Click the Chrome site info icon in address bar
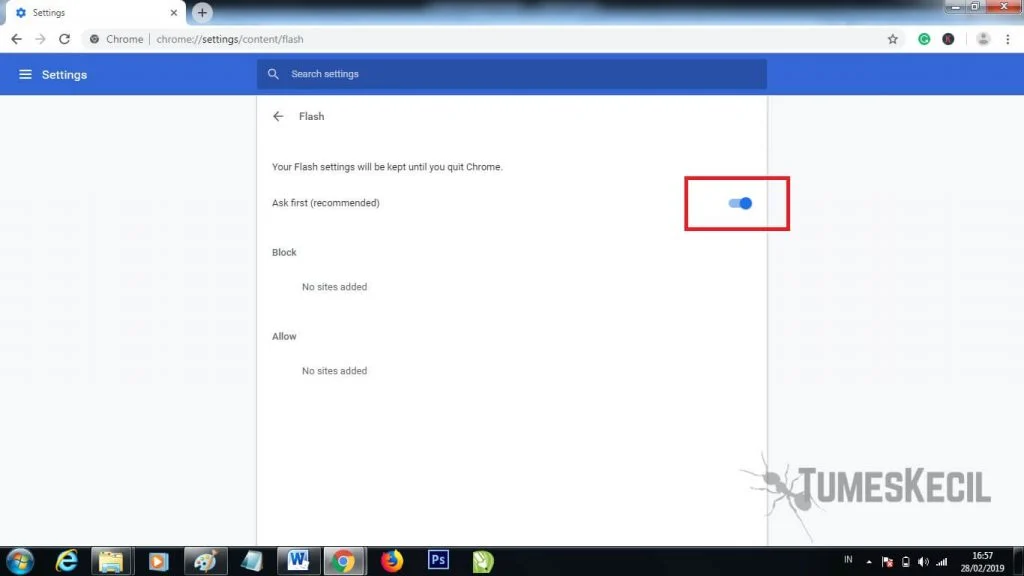The image size is (1024, 576). point(94,39)
